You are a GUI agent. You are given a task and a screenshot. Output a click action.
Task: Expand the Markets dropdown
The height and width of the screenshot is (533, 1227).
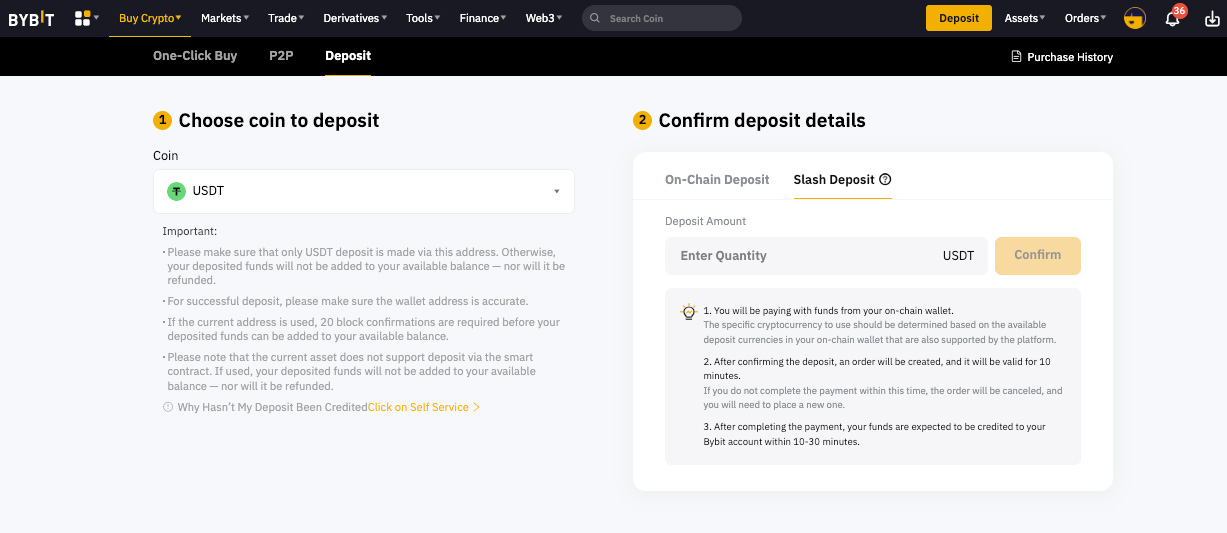tap(225, 18)
